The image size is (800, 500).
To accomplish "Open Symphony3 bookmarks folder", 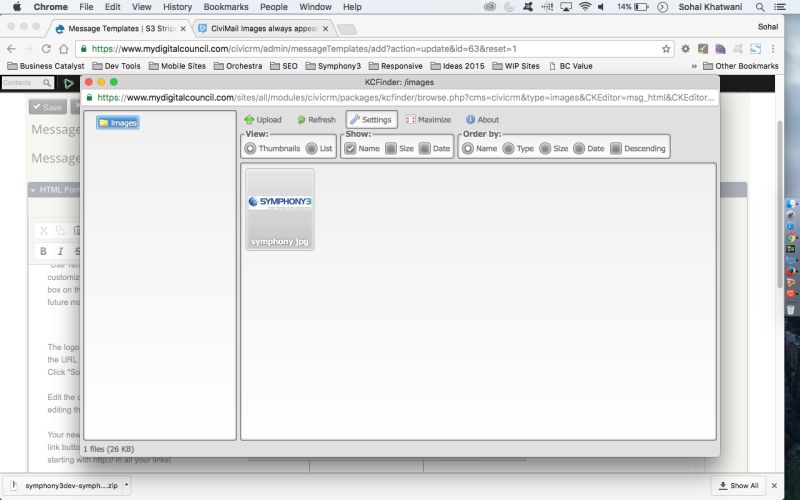I will pyautogui.click(x=333, y=66).
